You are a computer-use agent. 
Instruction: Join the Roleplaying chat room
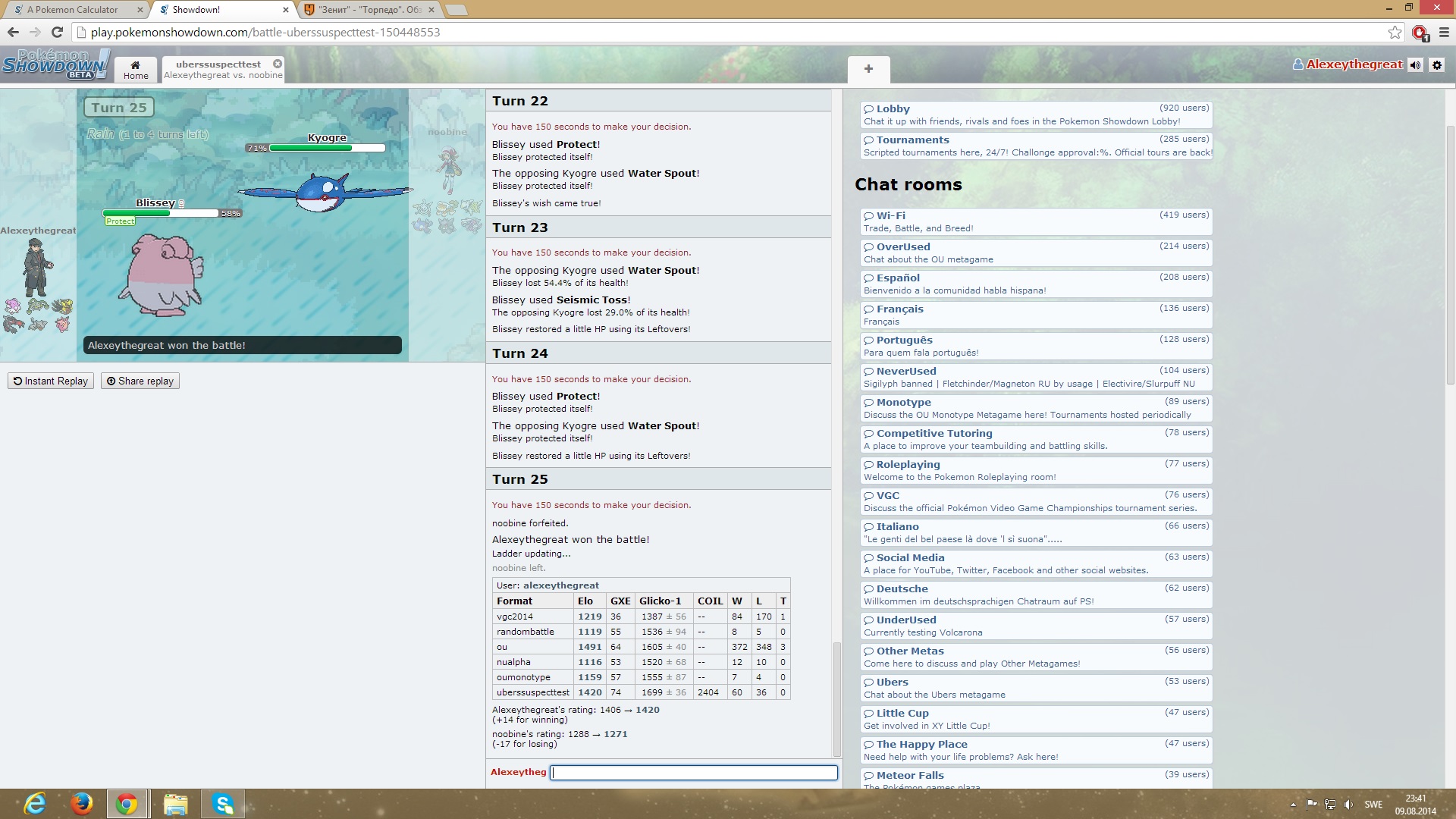coord(1036,470)
